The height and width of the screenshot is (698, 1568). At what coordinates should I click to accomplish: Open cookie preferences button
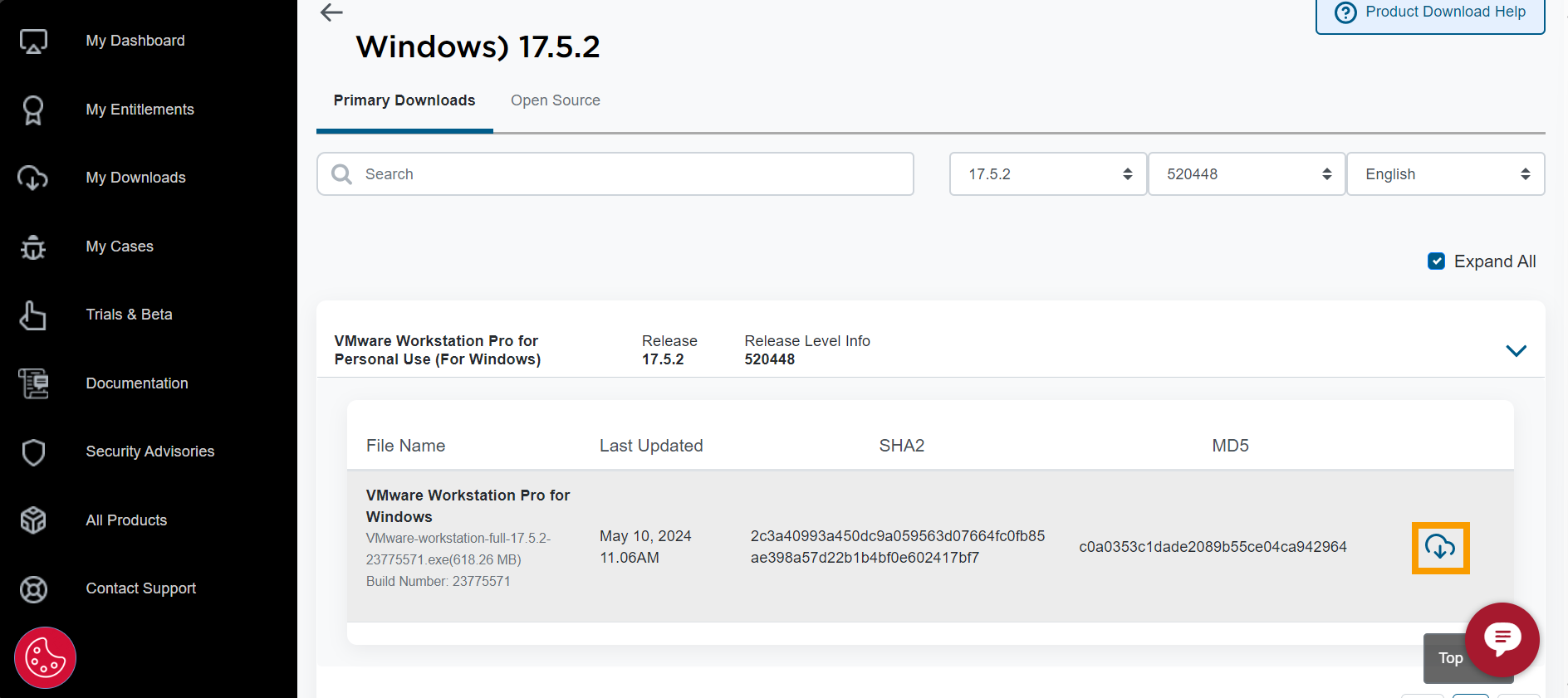click(45, 657)
